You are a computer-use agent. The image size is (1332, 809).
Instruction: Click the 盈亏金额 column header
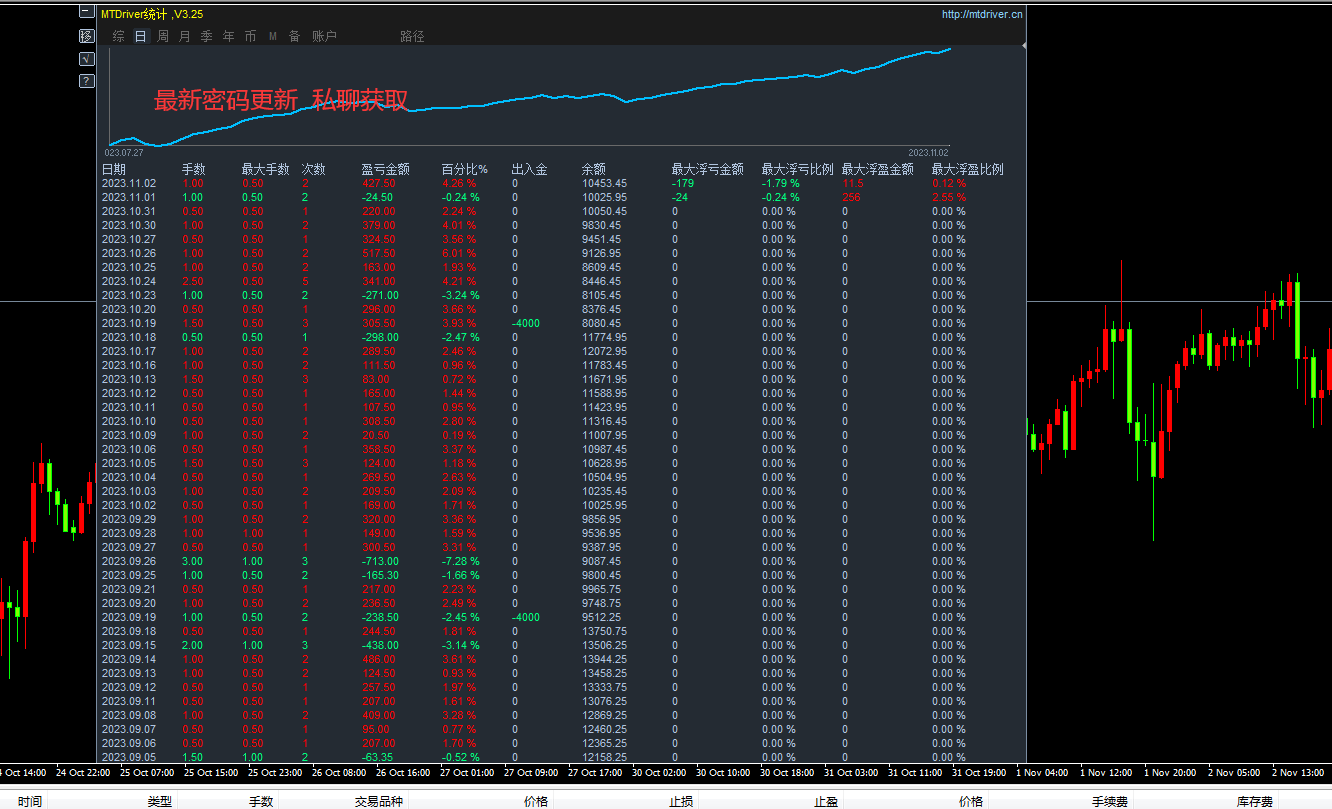pyautogui.click(x=385, y=169)
